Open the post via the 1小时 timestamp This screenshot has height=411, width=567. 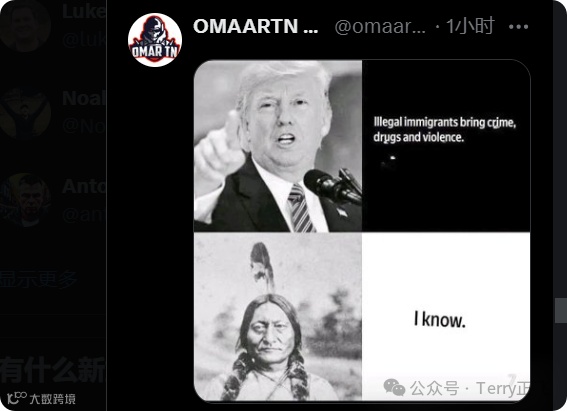470,26
